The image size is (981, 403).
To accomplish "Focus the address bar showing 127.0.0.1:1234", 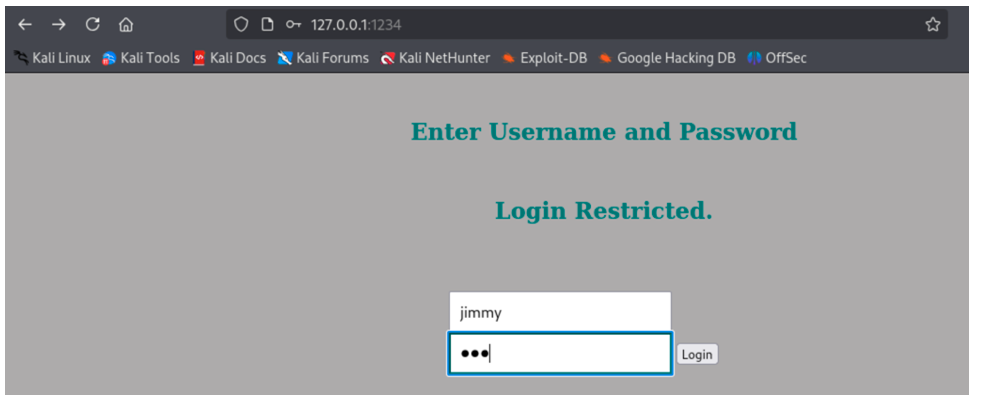I will click(587, 24).
